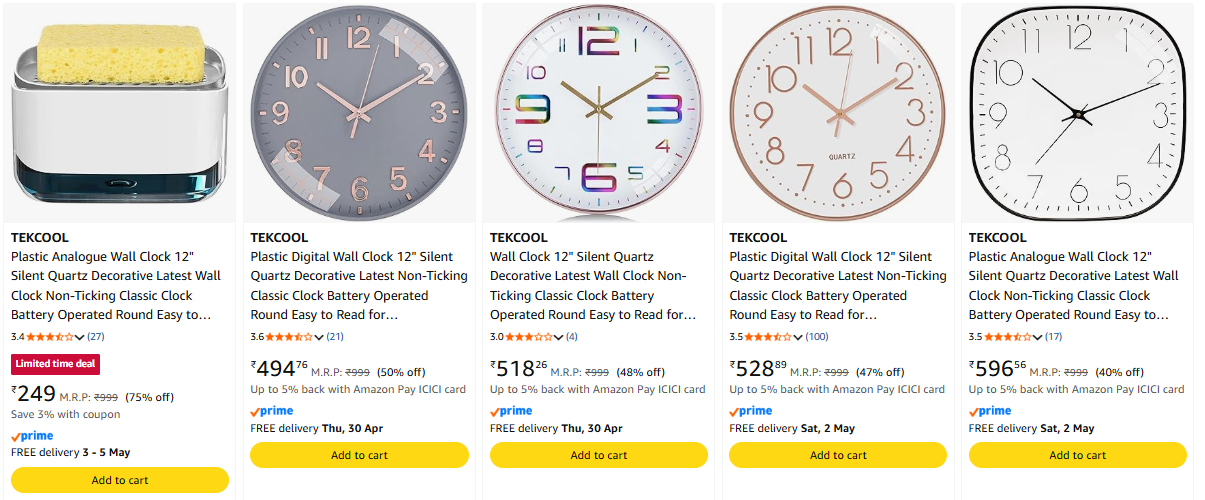The image size is (1205, 500).
Task: Expand rating dropdown for 3.4 star product
Action: 81,337
